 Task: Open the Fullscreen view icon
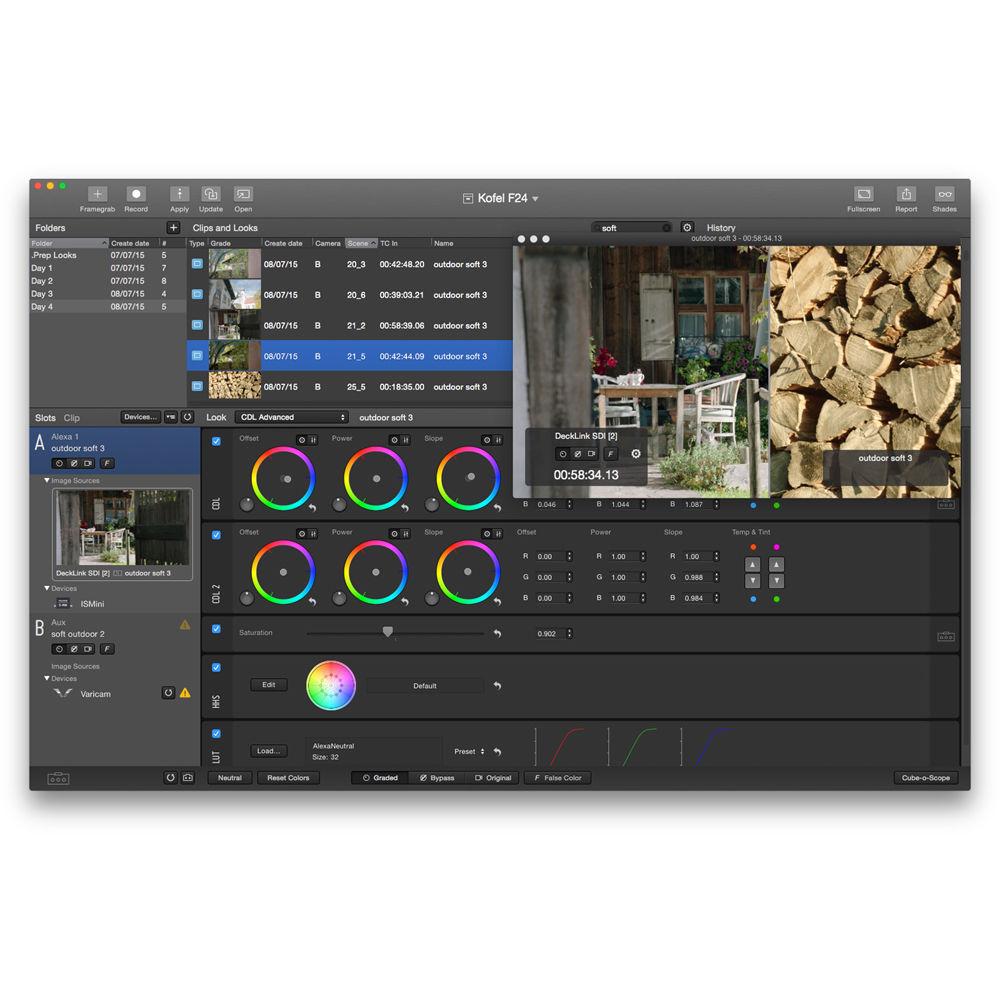(863, 196)
